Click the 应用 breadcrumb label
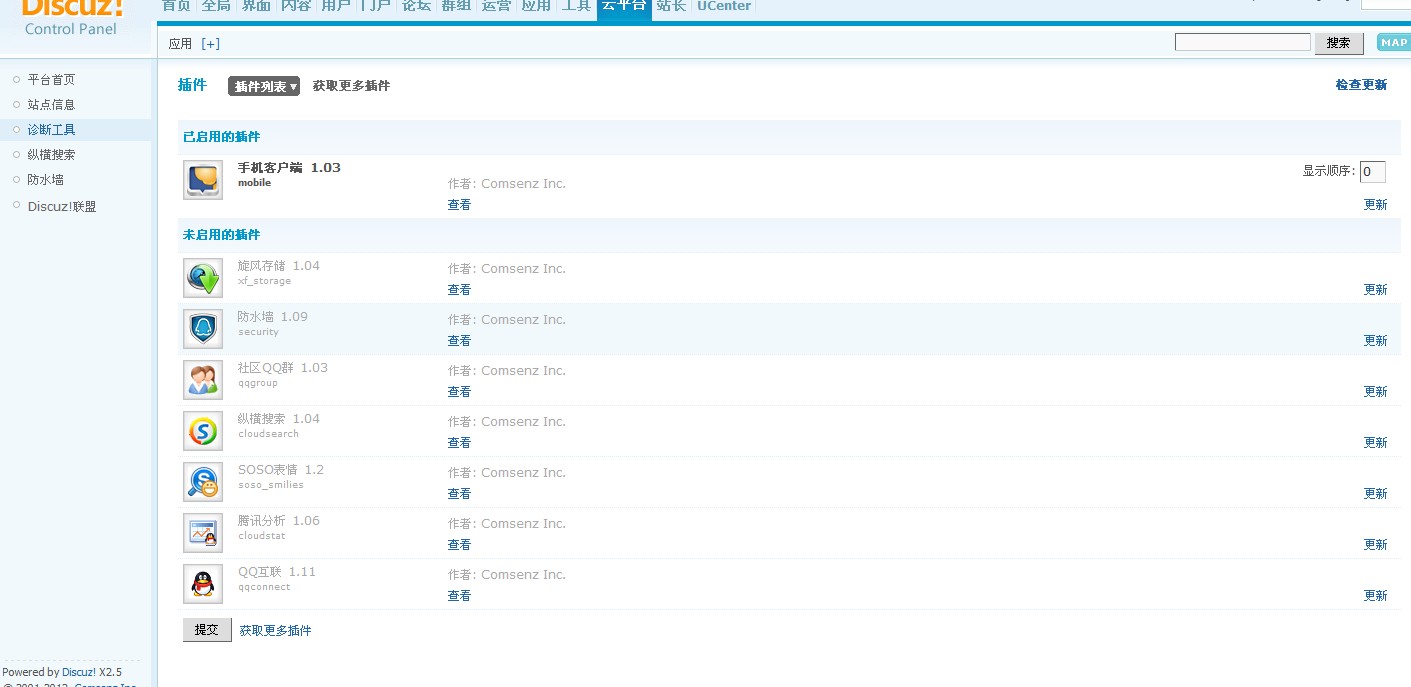This screenshot has width=1411, height=687. 180,44
